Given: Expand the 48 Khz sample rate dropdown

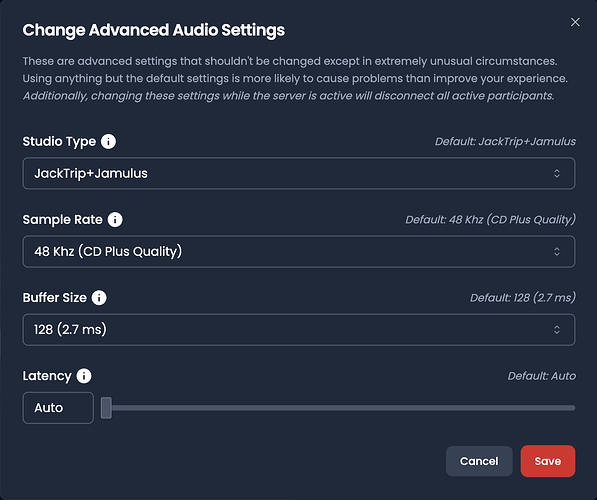Looking at the screenshot, I should tap(299, 251).
